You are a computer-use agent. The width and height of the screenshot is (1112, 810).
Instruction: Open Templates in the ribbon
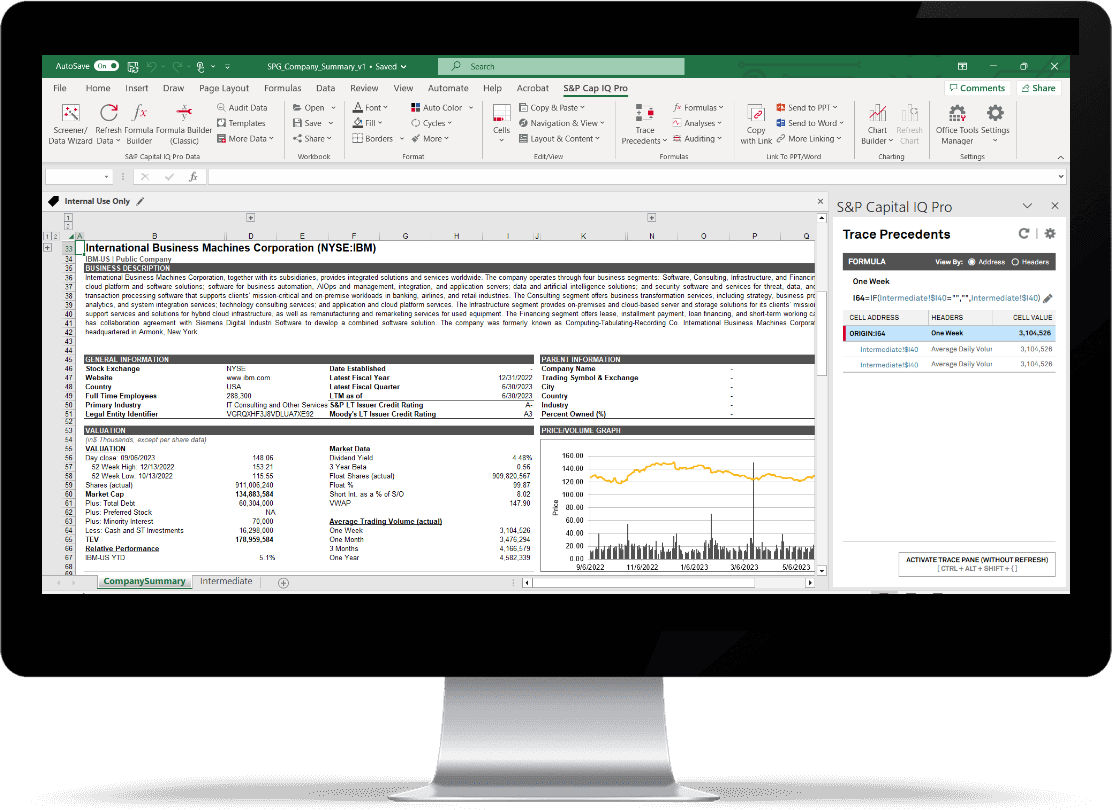(x=241, y=123)
